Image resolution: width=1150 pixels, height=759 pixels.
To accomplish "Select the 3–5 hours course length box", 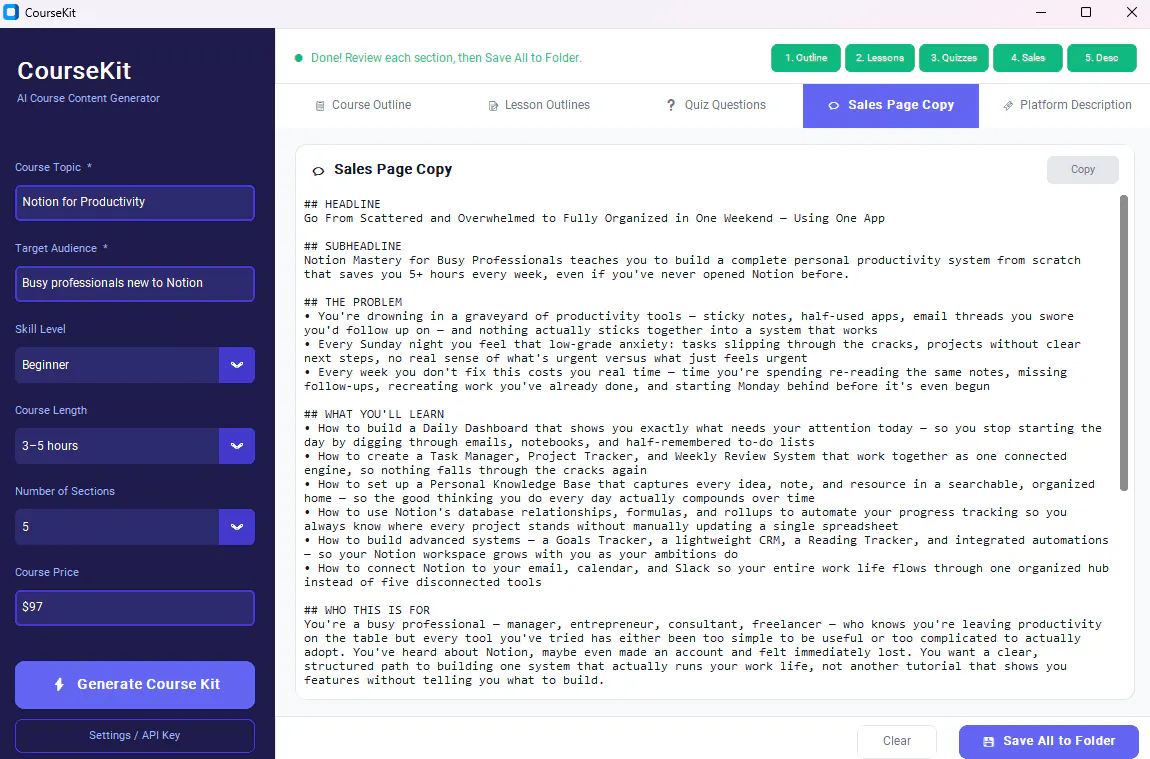I will coord(135,446).
